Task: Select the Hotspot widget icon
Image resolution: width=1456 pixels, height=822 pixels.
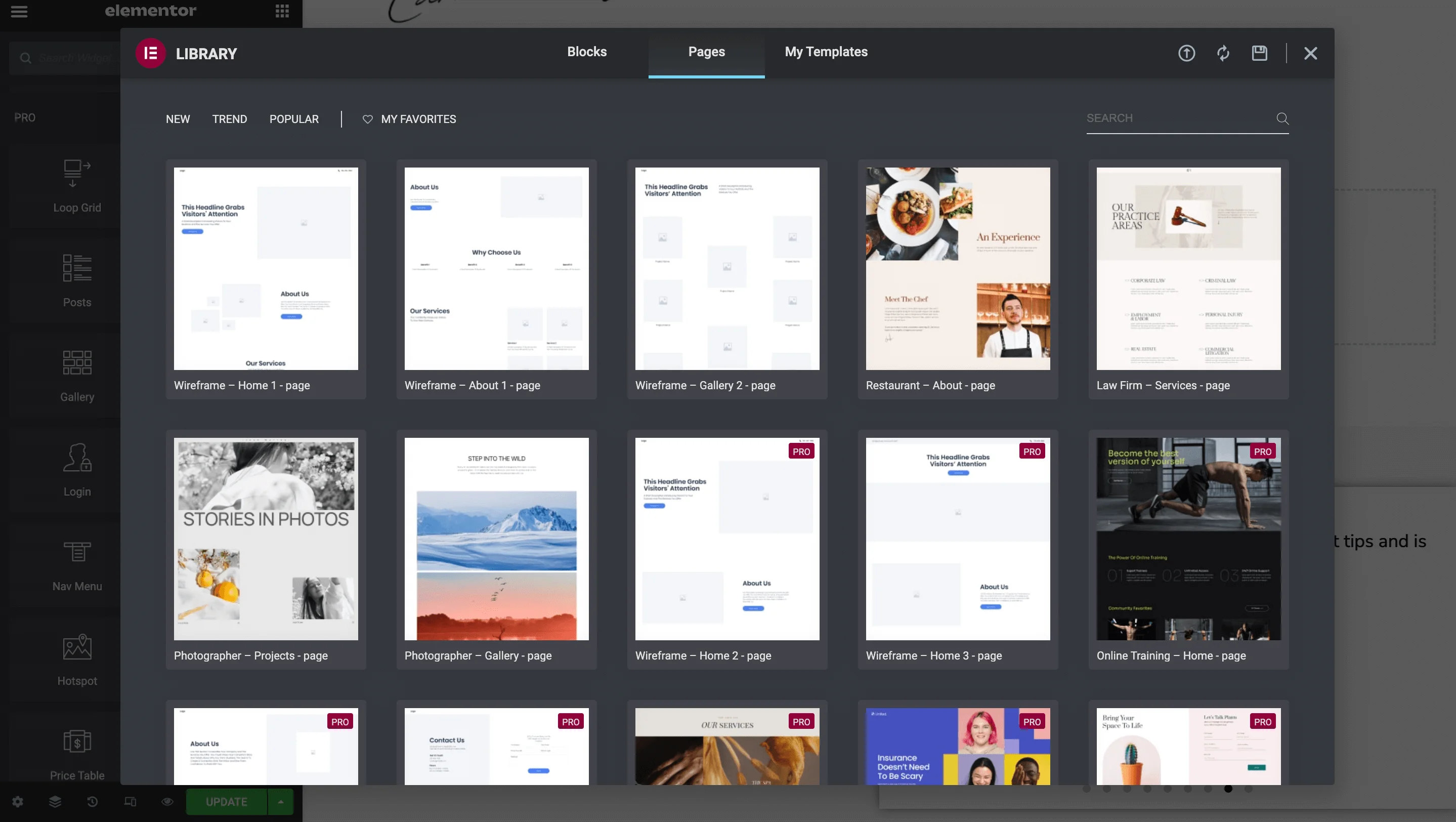Action: [x=77, y=647]
